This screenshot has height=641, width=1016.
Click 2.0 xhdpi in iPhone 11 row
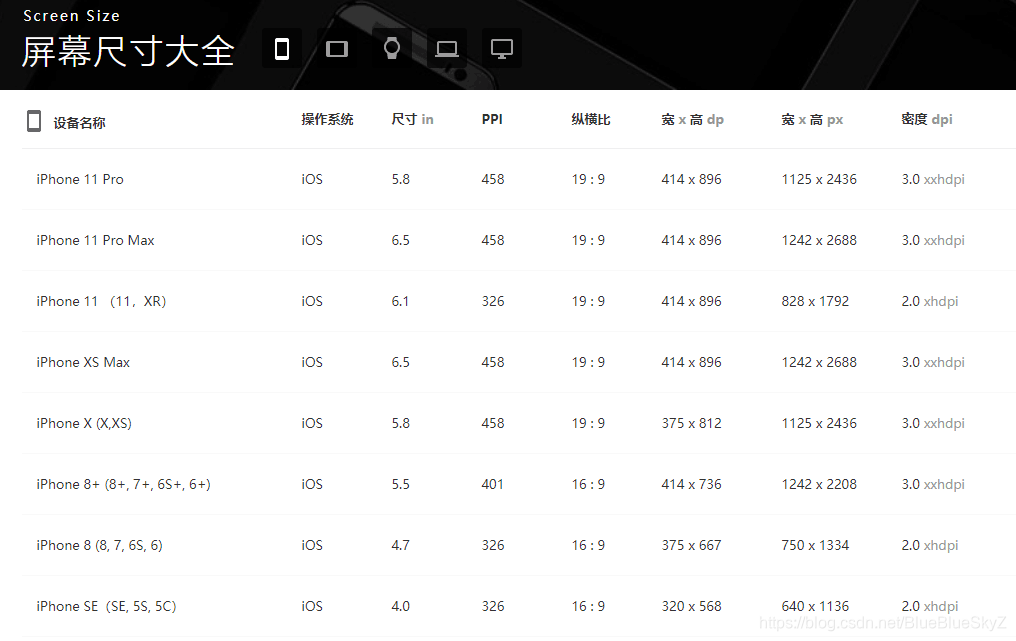(x=930, y=301)
